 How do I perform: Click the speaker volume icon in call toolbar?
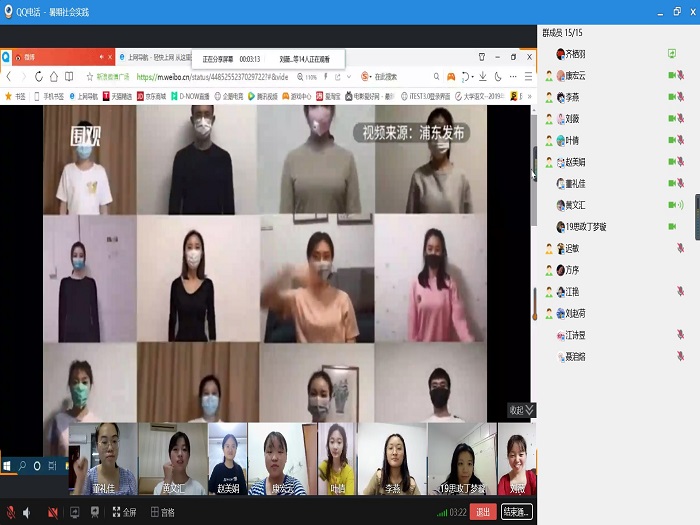[x=27, y=512]
